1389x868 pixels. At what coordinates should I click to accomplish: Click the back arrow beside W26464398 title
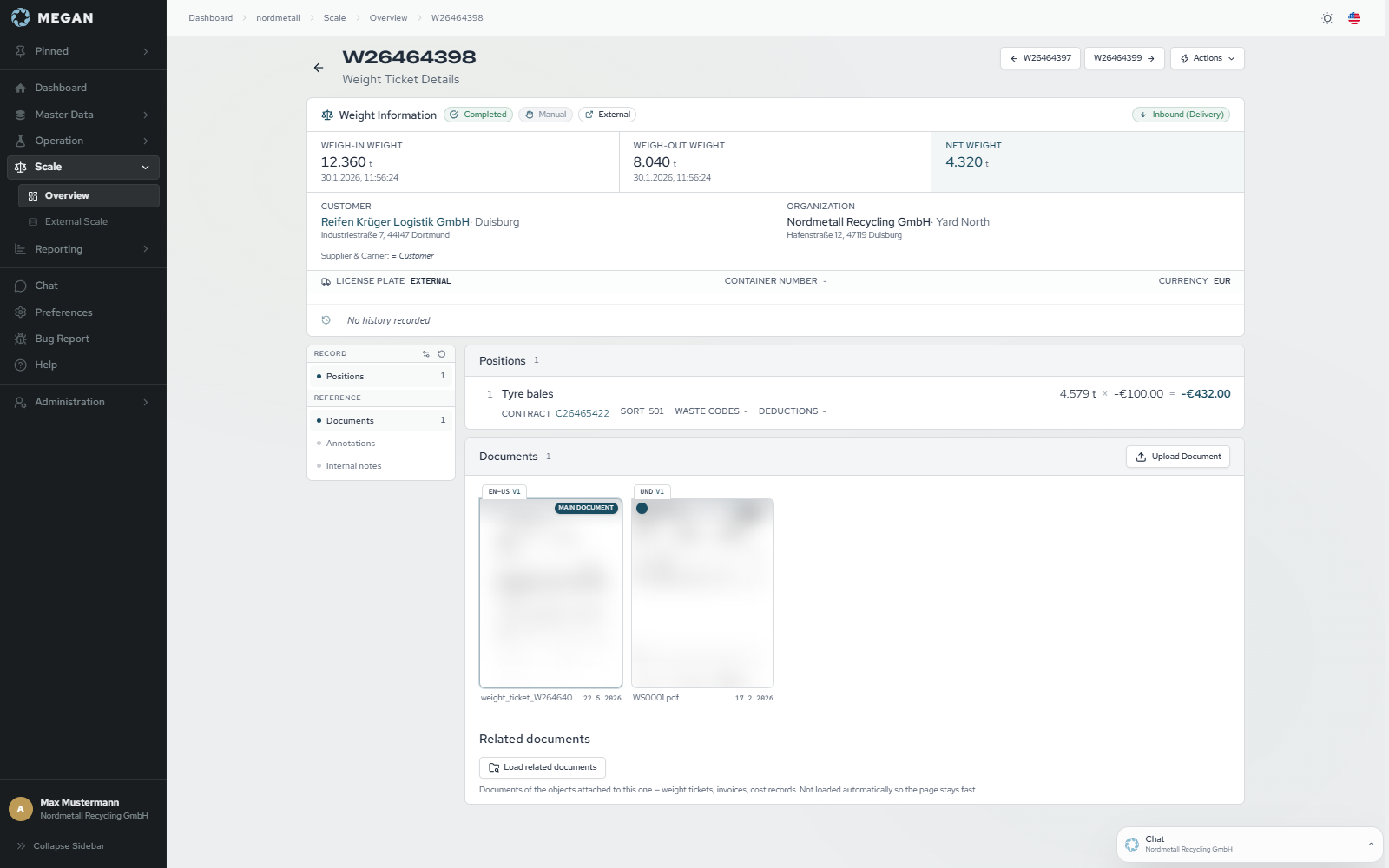tap(319, 68)
